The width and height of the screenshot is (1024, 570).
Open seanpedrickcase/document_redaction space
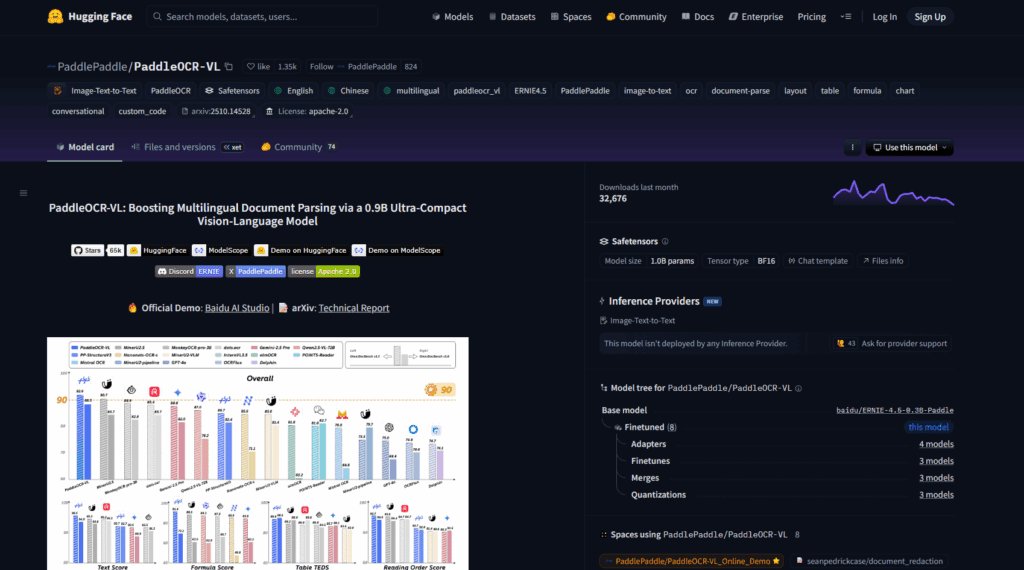[x=870, y=562]
